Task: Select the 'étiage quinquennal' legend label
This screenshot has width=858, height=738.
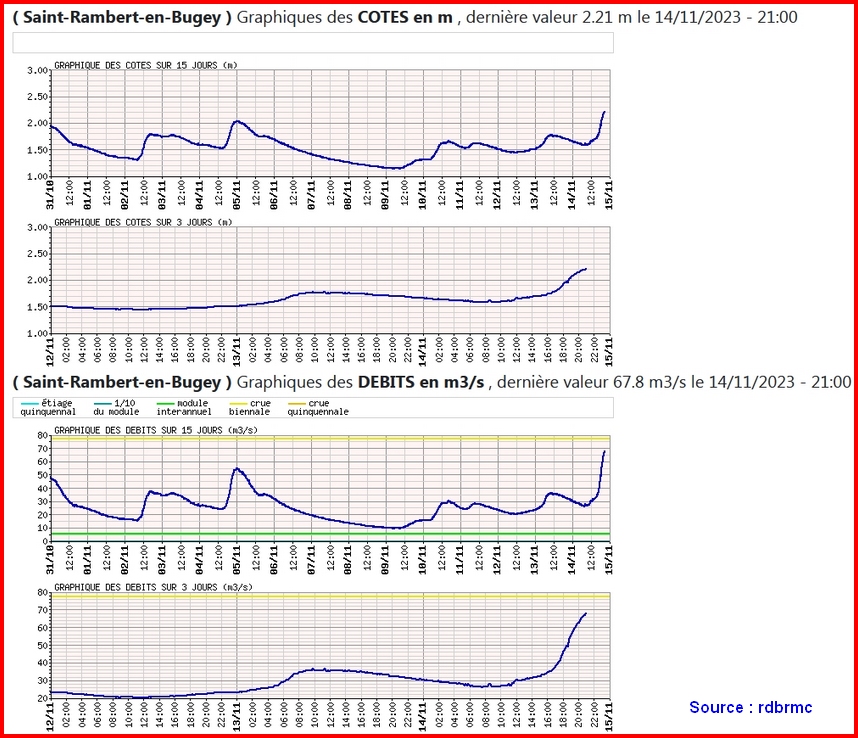Action: click(x=48, y=408)
